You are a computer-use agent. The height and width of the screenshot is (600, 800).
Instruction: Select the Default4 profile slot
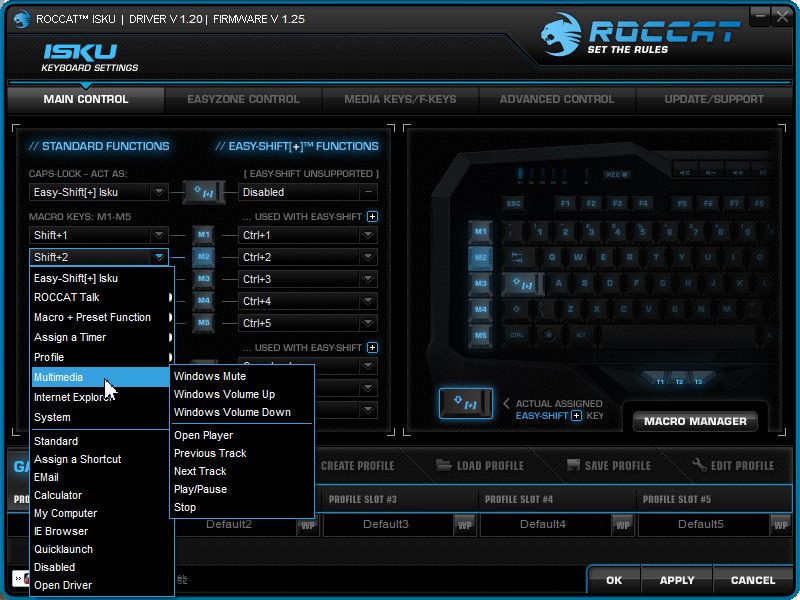click(543, 524)
